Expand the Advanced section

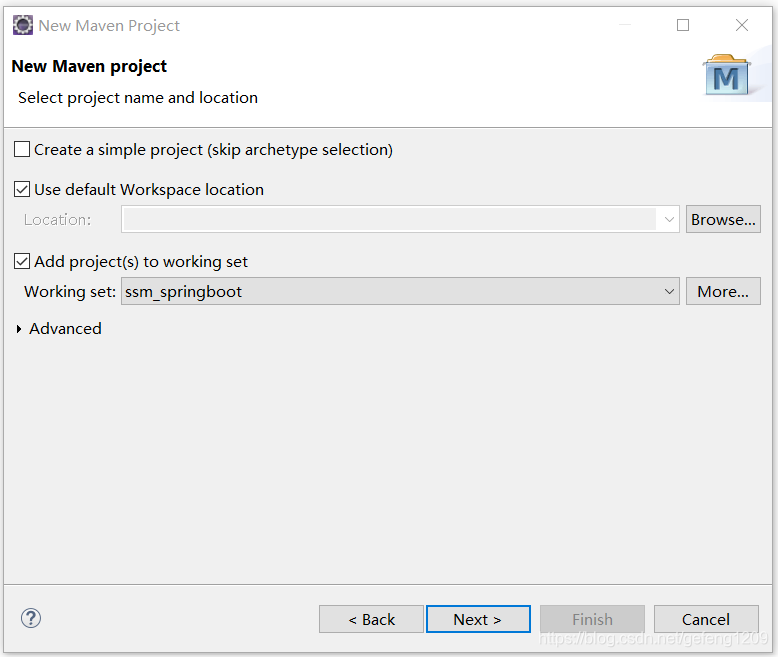19,328
